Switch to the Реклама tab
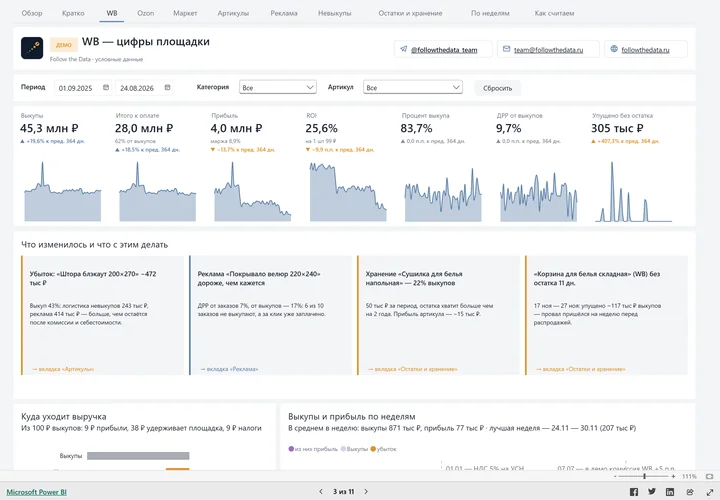Image resolution: width=720 pixels, height=500 pixels. [284, 13]
